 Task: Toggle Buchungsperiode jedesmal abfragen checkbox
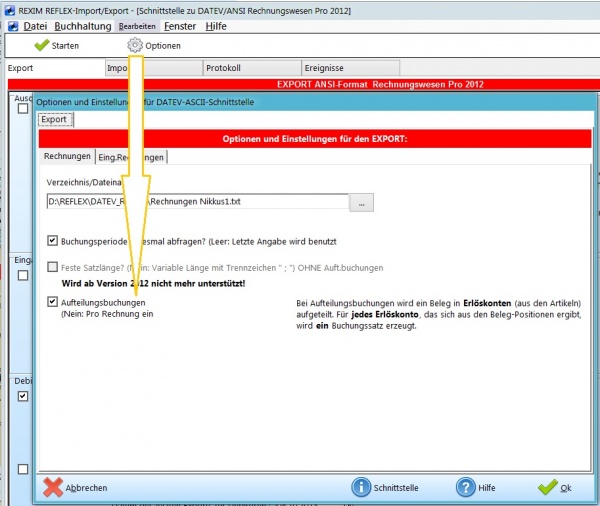click(x=52, y=241)
